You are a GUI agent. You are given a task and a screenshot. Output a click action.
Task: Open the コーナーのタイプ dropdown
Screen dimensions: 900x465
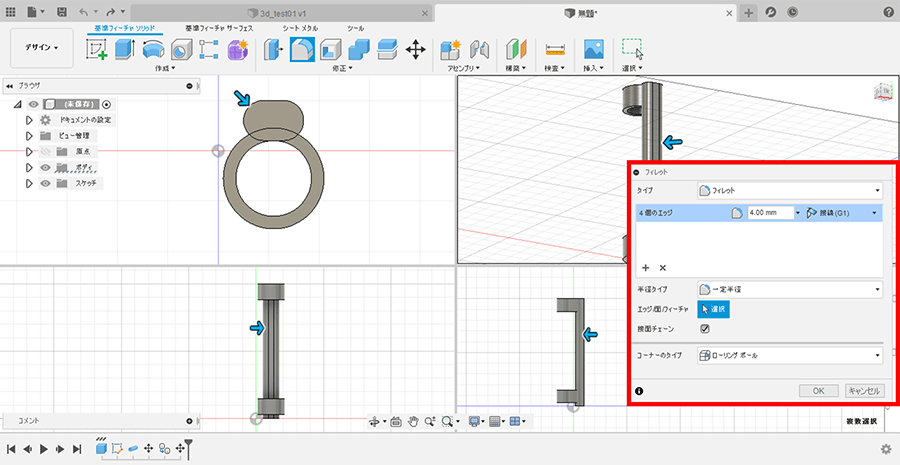pos(789,355)
